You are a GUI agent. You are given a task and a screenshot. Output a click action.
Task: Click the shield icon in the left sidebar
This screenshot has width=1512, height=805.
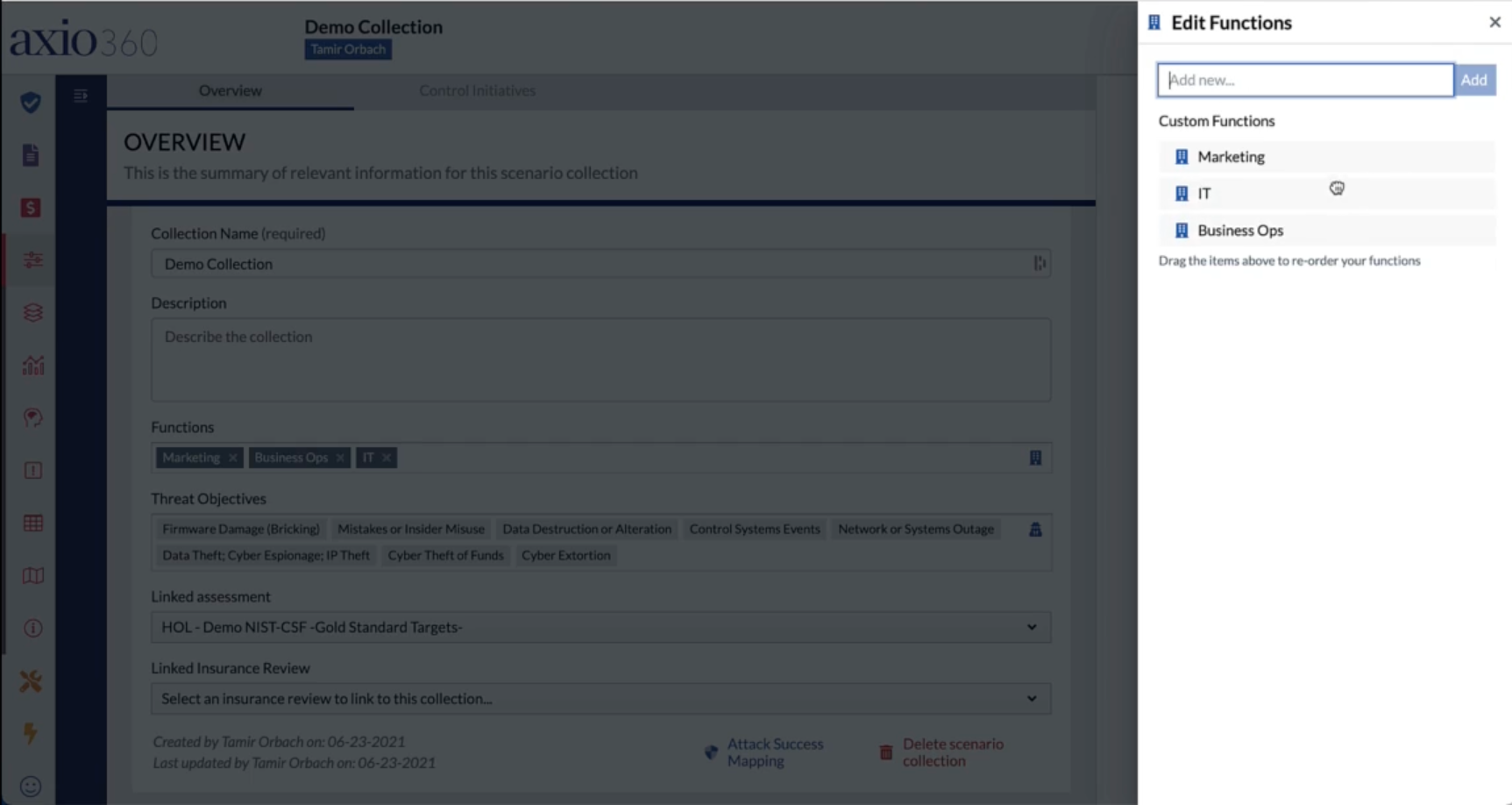pos(31,103)
